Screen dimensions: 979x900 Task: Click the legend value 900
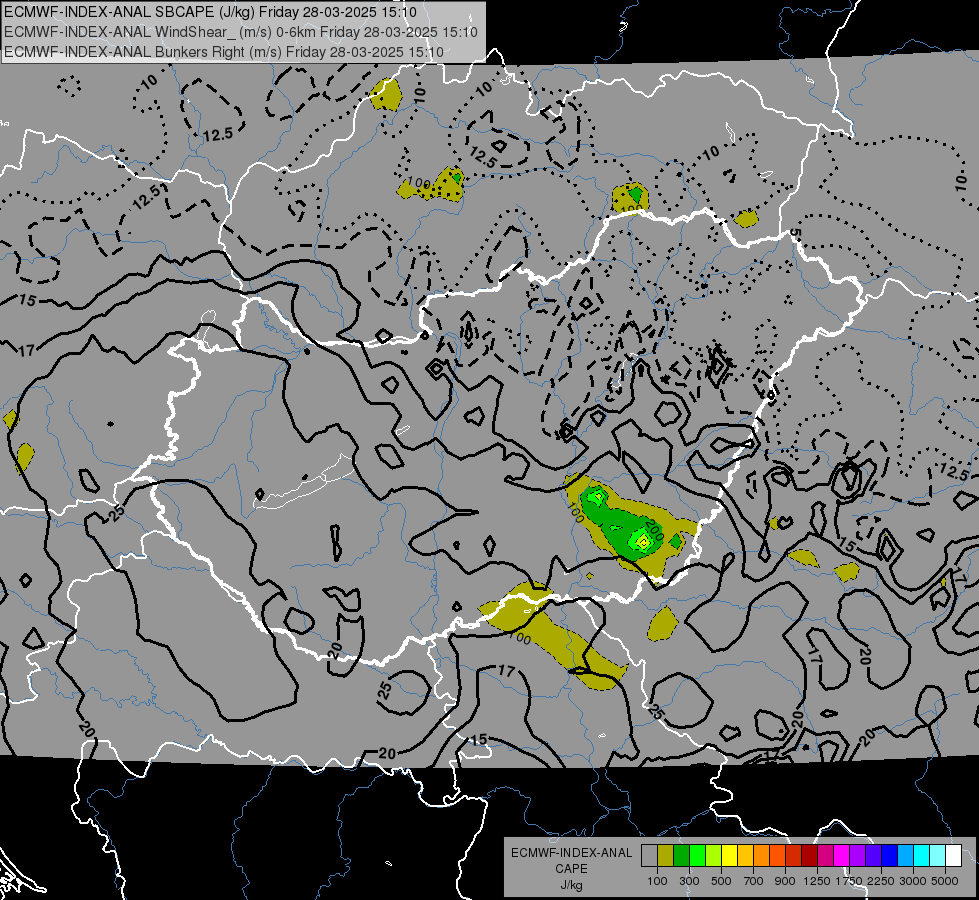[x=785, y=881]
